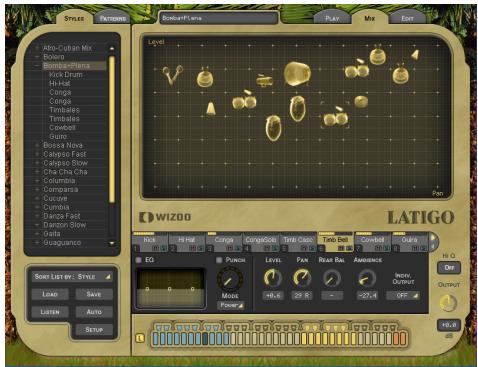Open Setup

point(94,330)
